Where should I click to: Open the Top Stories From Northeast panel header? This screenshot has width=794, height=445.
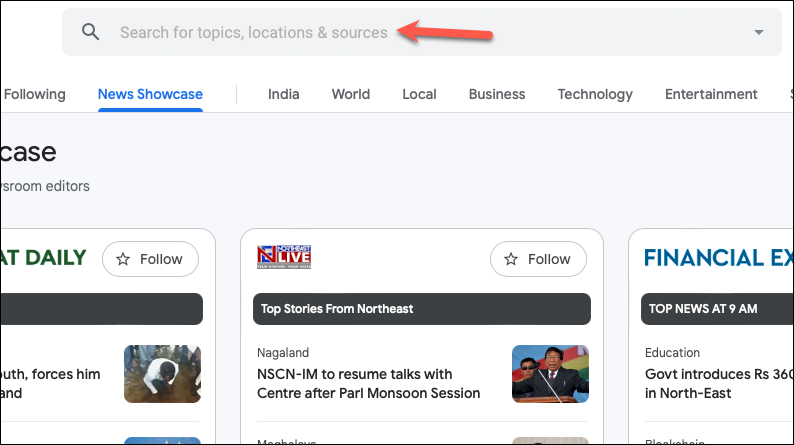click(422, 309)
